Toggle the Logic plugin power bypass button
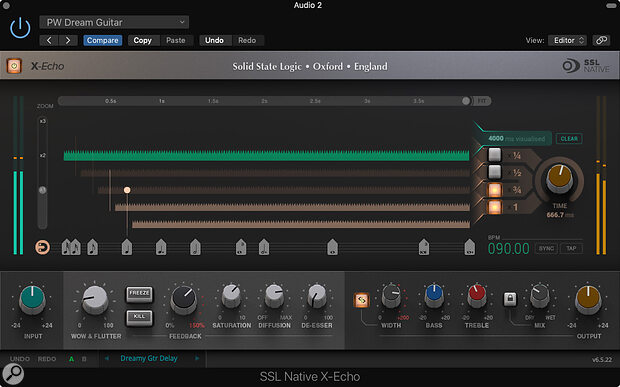The width and height of the screenshot is (620, 387). coord(20,28)
